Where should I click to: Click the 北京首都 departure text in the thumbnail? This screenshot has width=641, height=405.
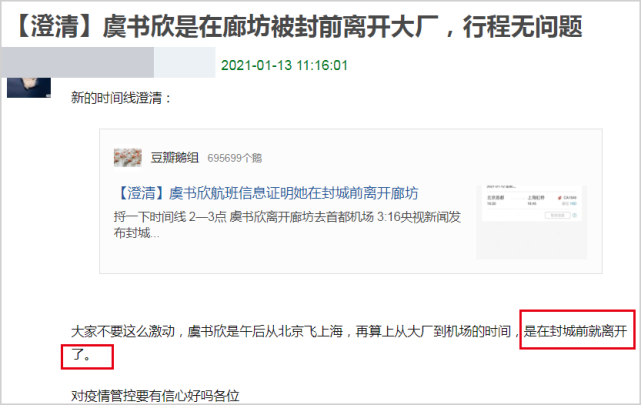pyautogui.click(x=495, y=198)
